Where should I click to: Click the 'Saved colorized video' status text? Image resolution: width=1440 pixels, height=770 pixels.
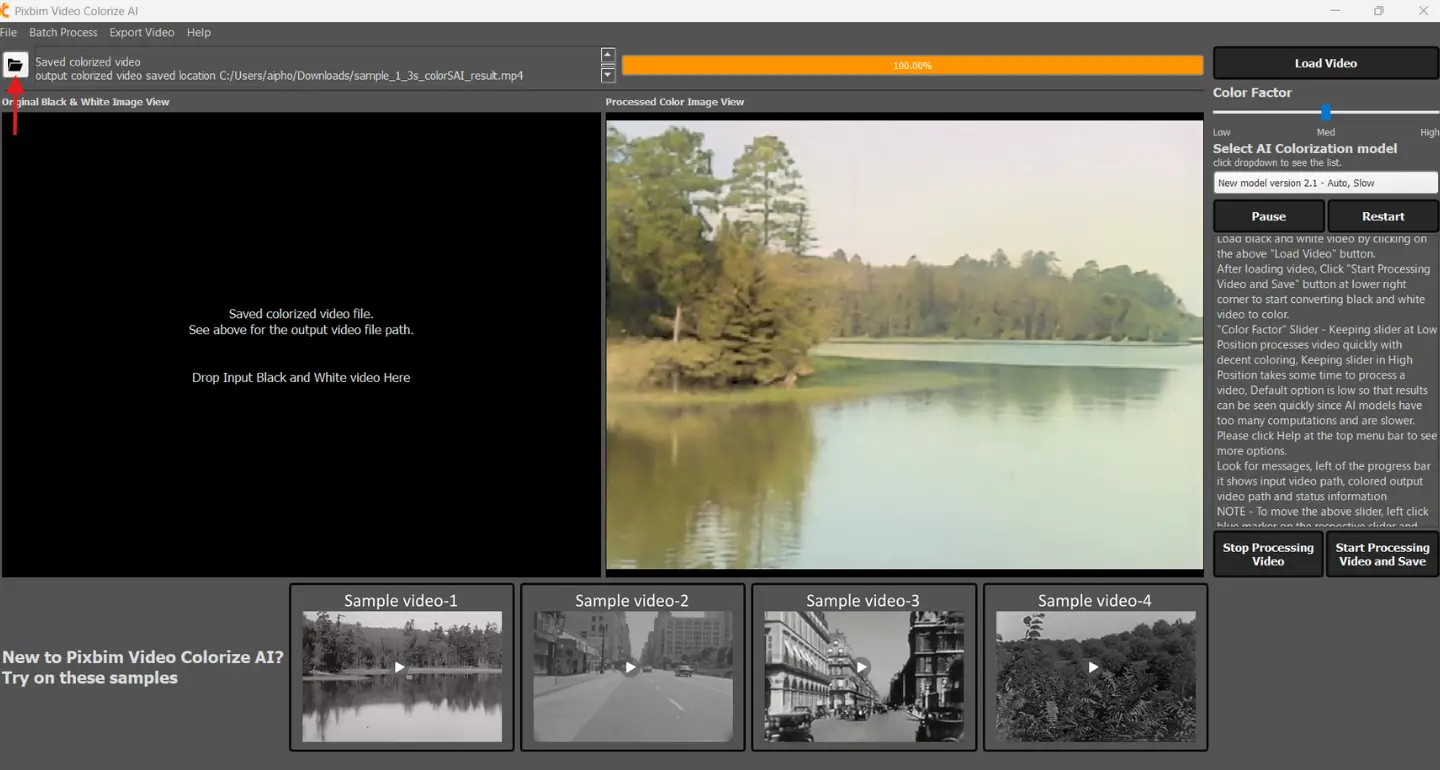coord(88,62)
